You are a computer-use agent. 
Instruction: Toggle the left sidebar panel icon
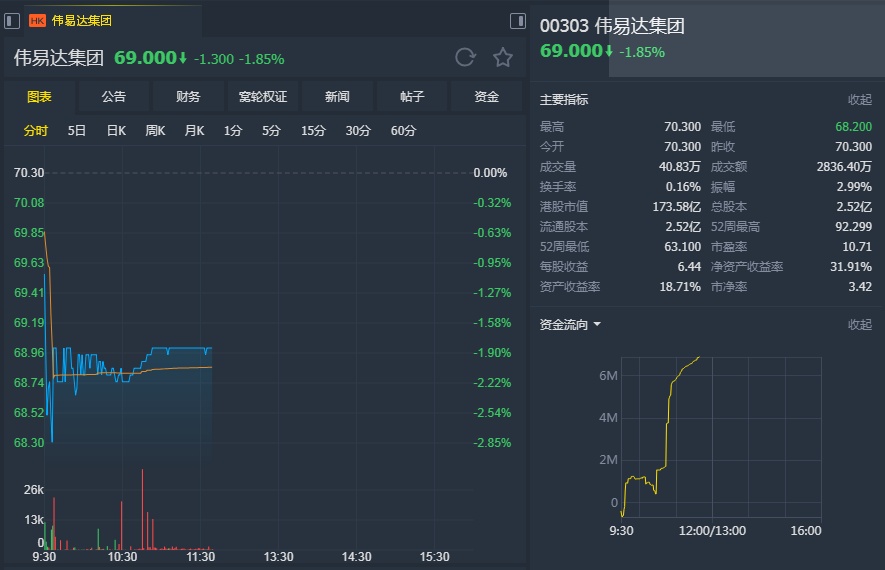pyautogui.click(x=12, y=21)
